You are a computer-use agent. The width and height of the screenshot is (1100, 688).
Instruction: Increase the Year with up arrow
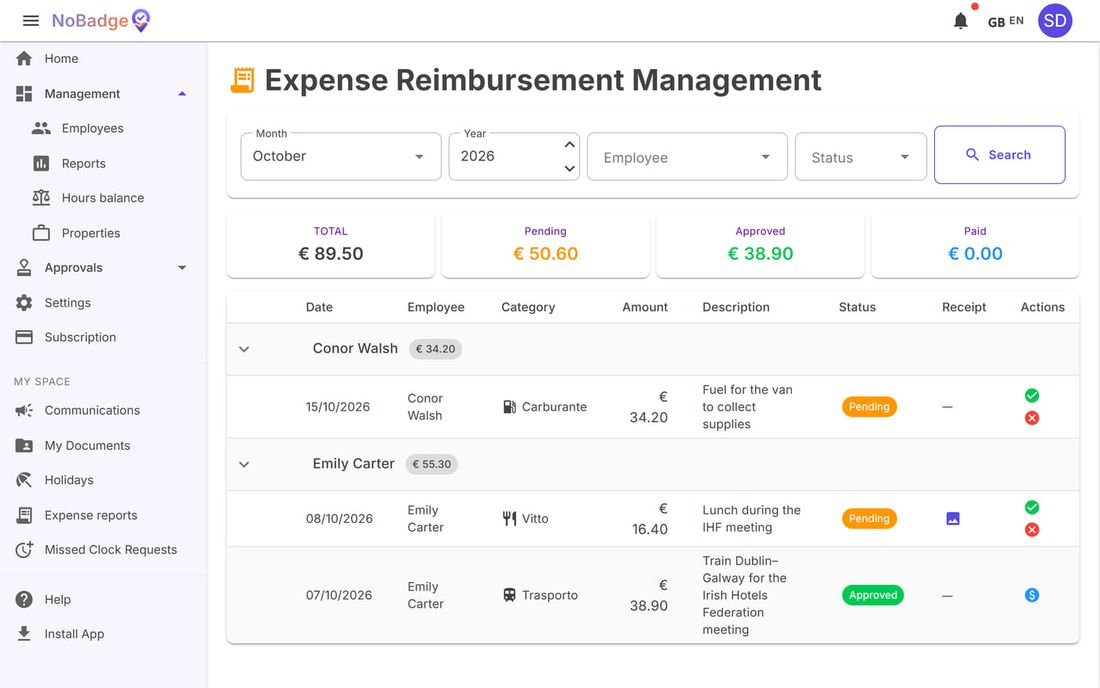tap(570, 144)
